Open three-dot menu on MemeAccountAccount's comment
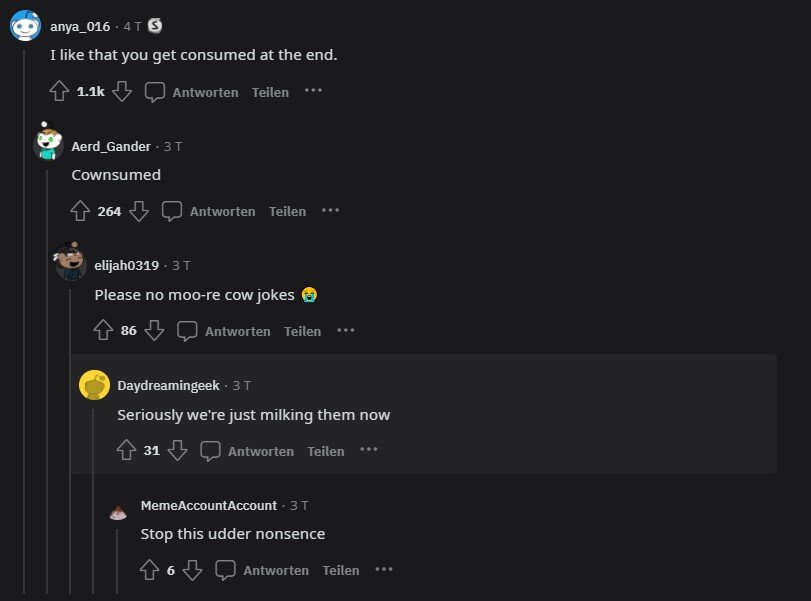Viewport: 811px width, 601px height. click(384, 569)
